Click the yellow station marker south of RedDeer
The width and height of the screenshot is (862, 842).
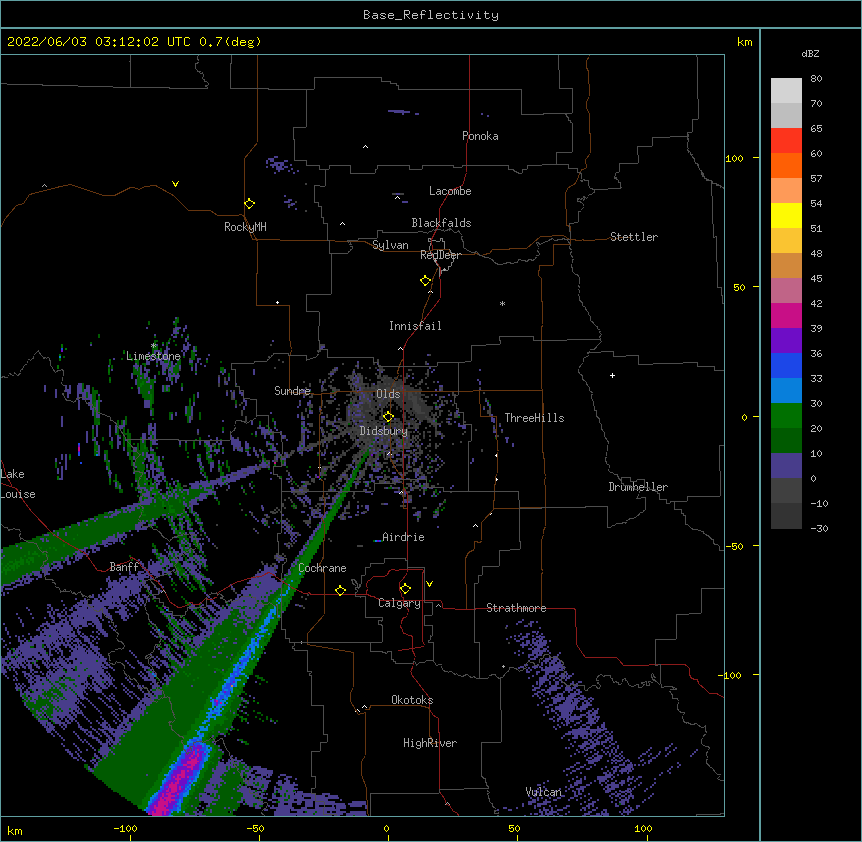[x=425, y=281]
